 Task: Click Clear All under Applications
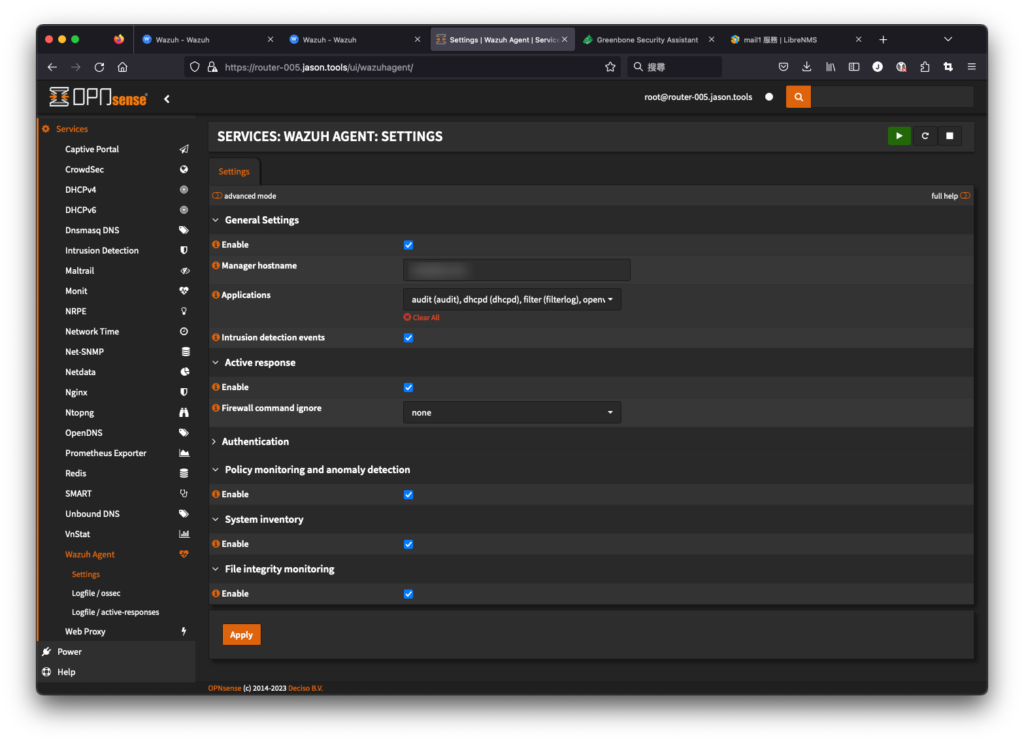click(x=421, y=317)
